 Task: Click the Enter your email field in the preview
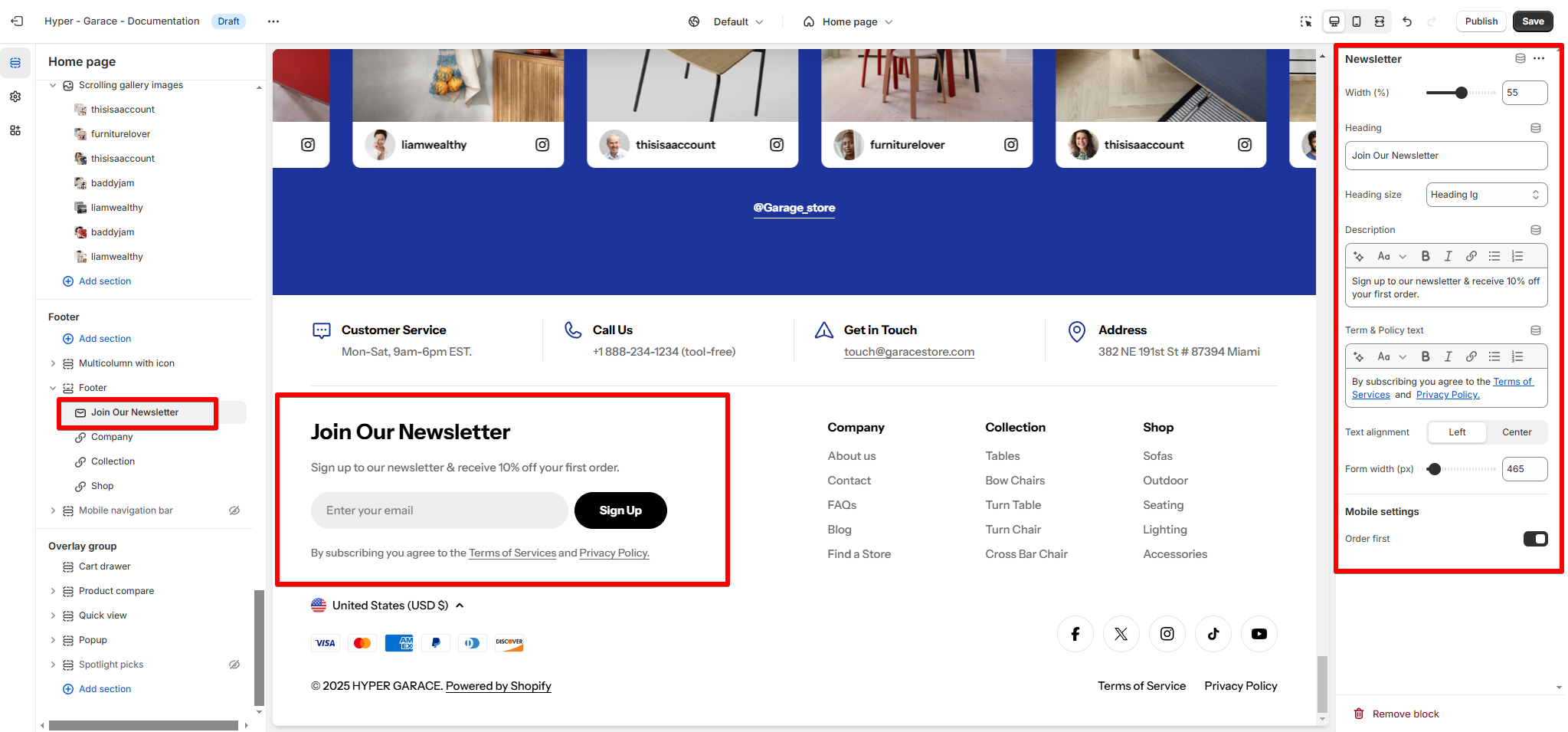[439, 510]
